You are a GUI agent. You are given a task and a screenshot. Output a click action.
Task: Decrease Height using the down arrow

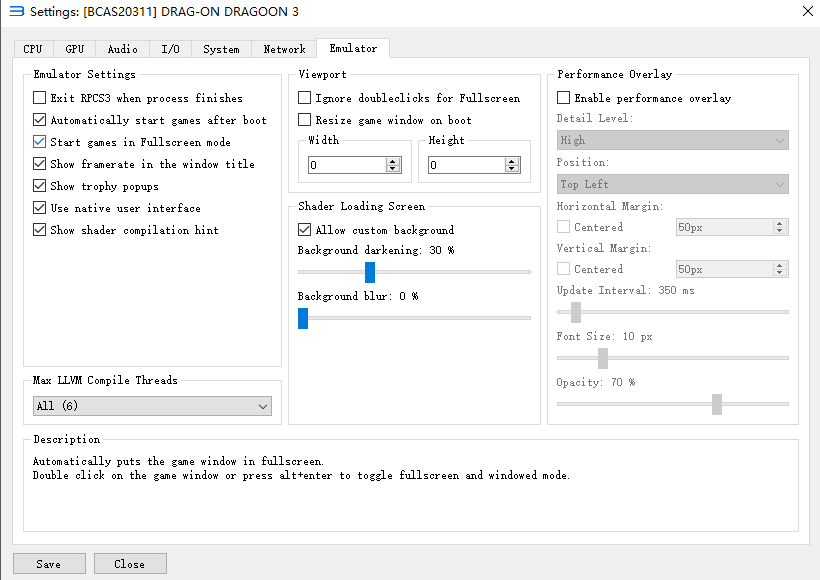pos(512,169)
